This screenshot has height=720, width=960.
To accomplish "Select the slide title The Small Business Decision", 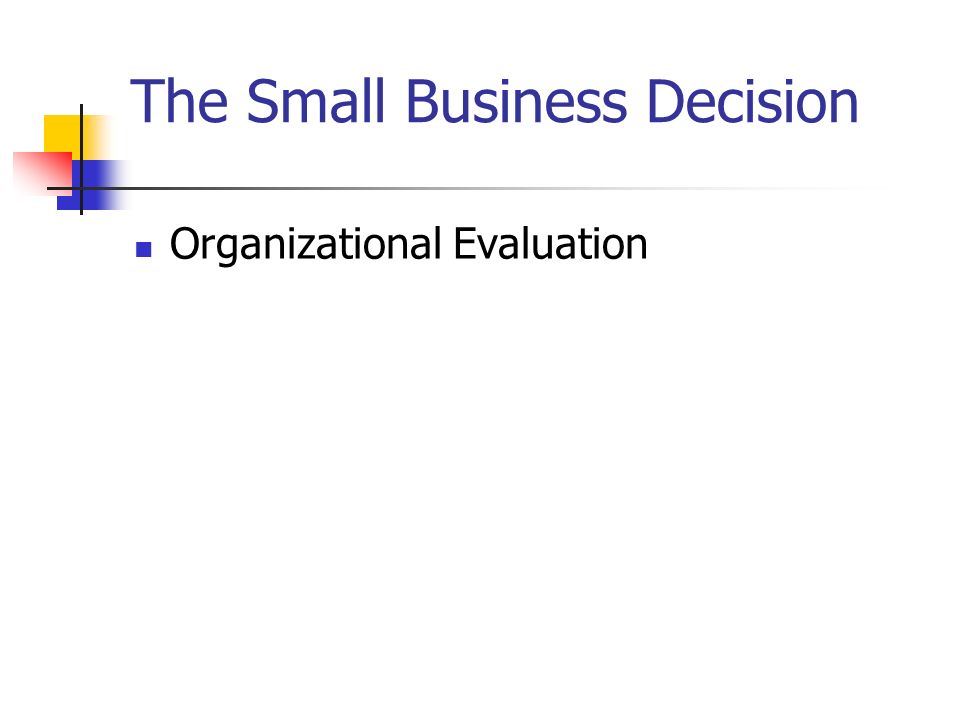I will (x=494, y=101).
